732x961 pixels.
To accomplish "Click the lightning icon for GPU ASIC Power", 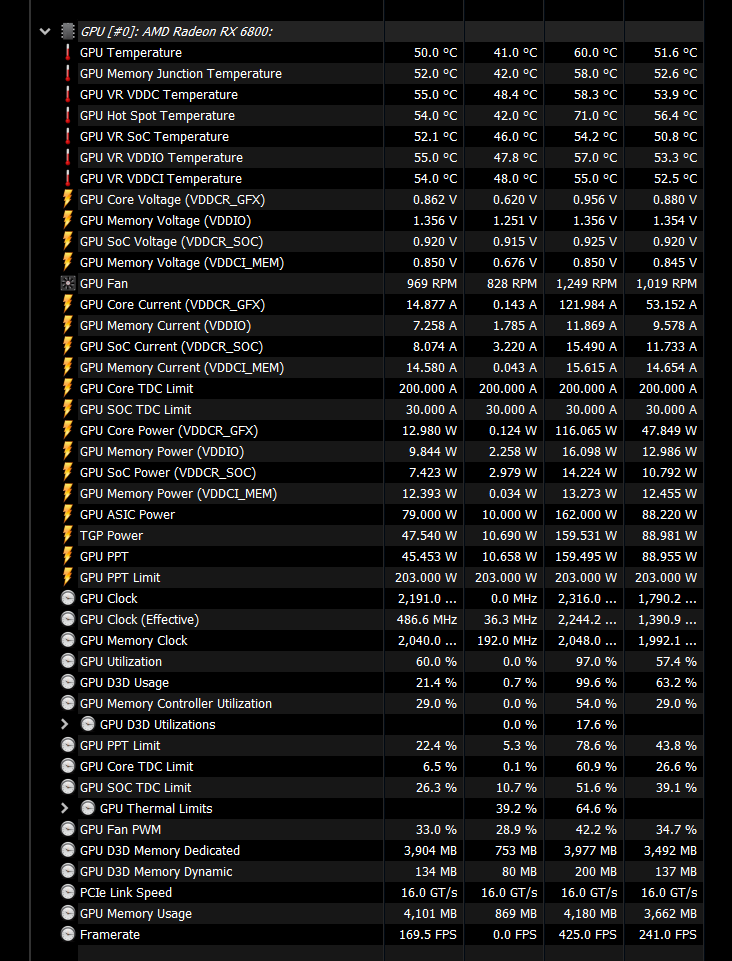I will click(68, 514).
